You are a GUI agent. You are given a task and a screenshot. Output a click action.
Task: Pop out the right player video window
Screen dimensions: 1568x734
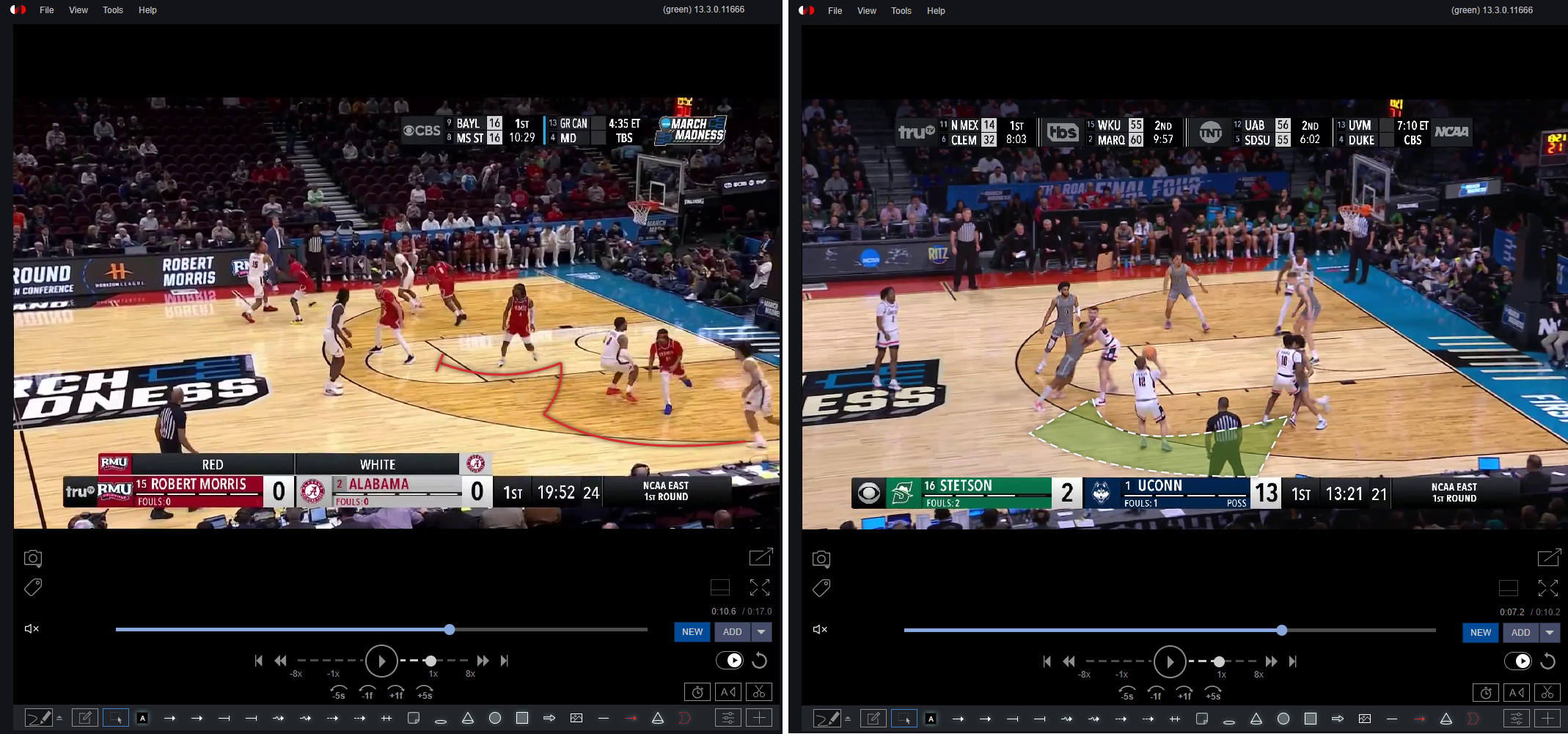click(x=1549, y=558)
